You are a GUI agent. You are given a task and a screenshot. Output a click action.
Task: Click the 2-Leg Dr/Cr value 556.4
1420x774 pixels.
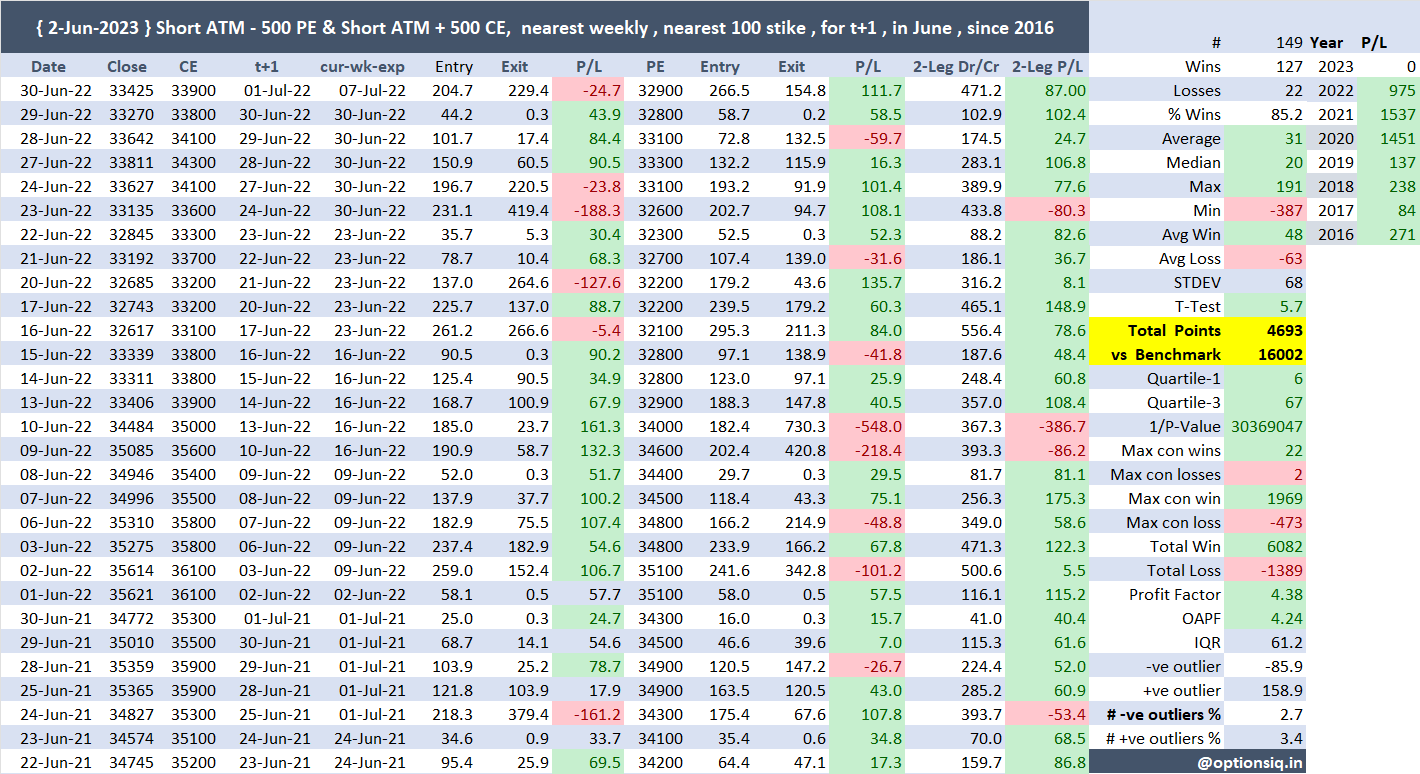tap(981, 331)
